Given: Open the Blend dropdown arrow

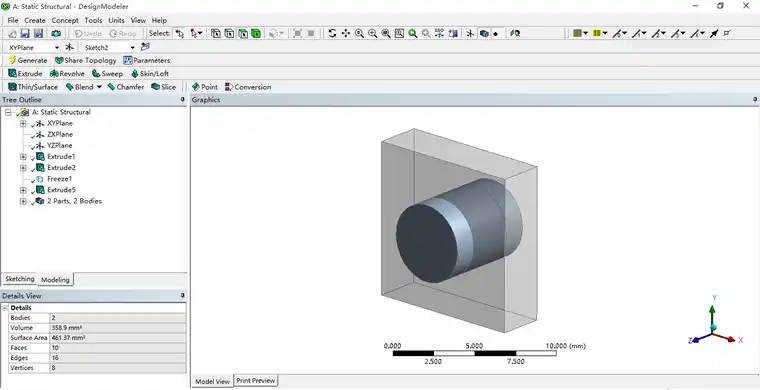Looking at the screenshot, I should click(x=99, y=87).
